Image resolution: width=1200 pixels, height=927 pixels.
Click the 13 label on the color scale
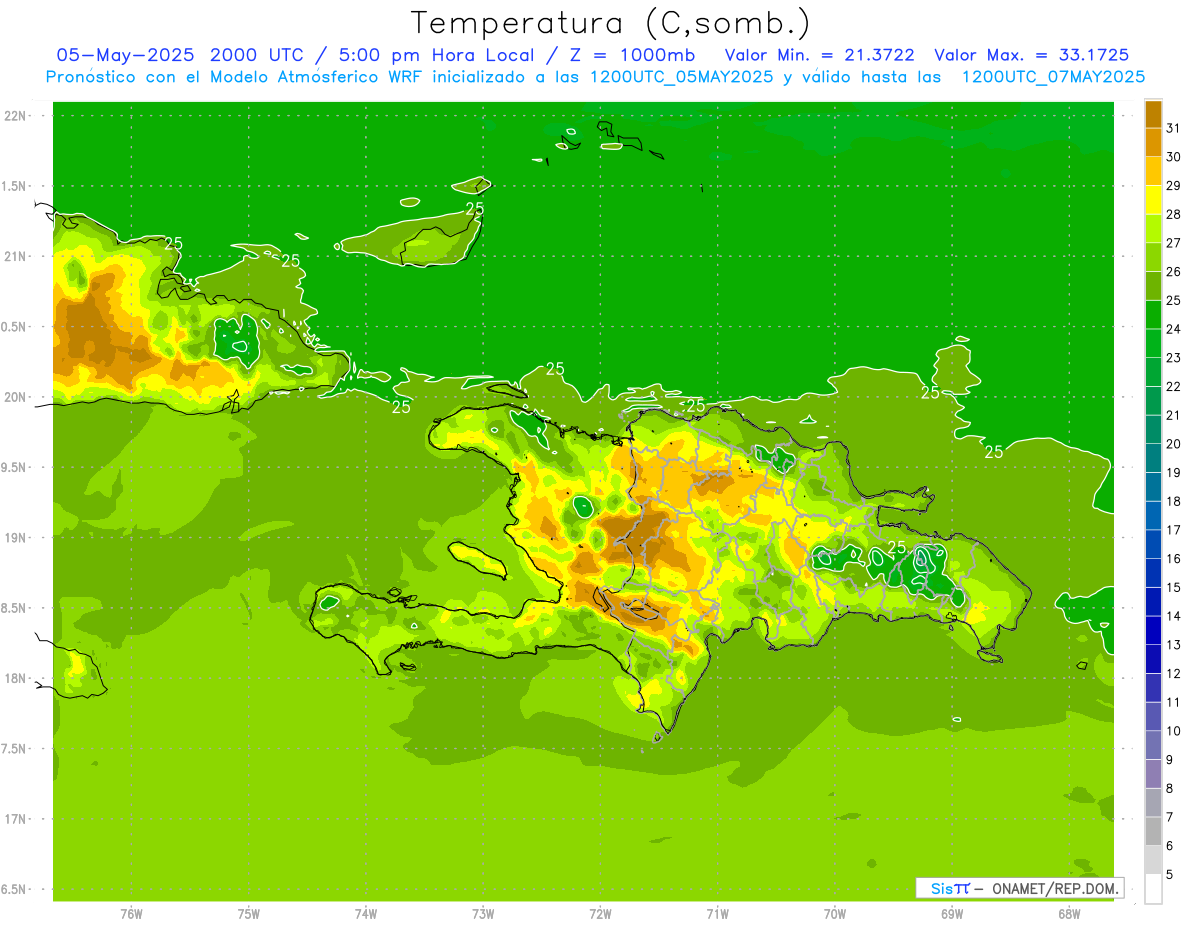pos(1174,645)
